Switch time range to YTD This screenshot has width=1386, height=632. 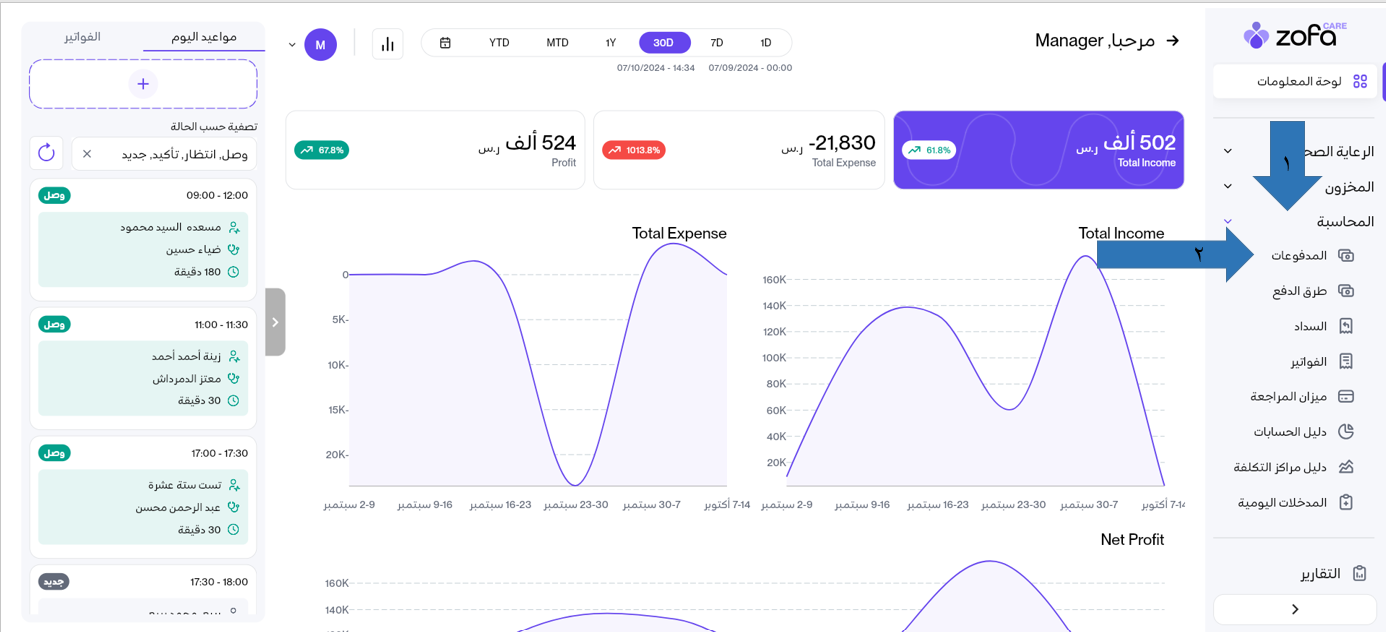click(499, 43)
